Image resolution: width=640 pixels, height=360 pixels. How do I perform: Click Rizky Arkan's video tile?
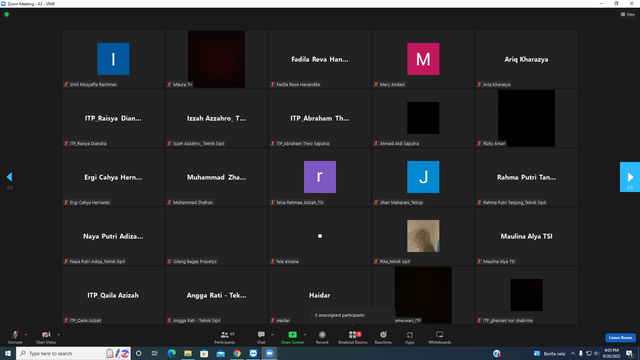tap(526, 118)
